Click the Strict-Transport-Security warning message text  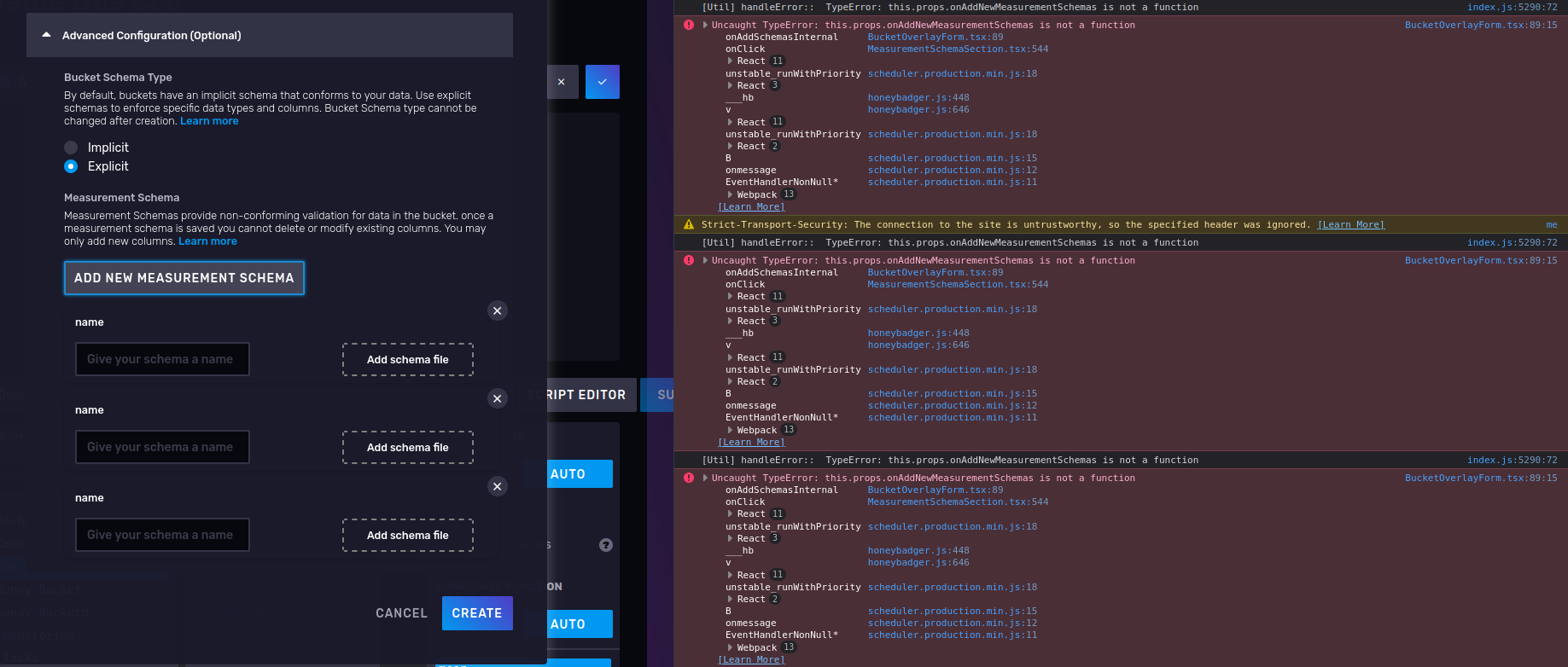click(x=1006, y=224)
